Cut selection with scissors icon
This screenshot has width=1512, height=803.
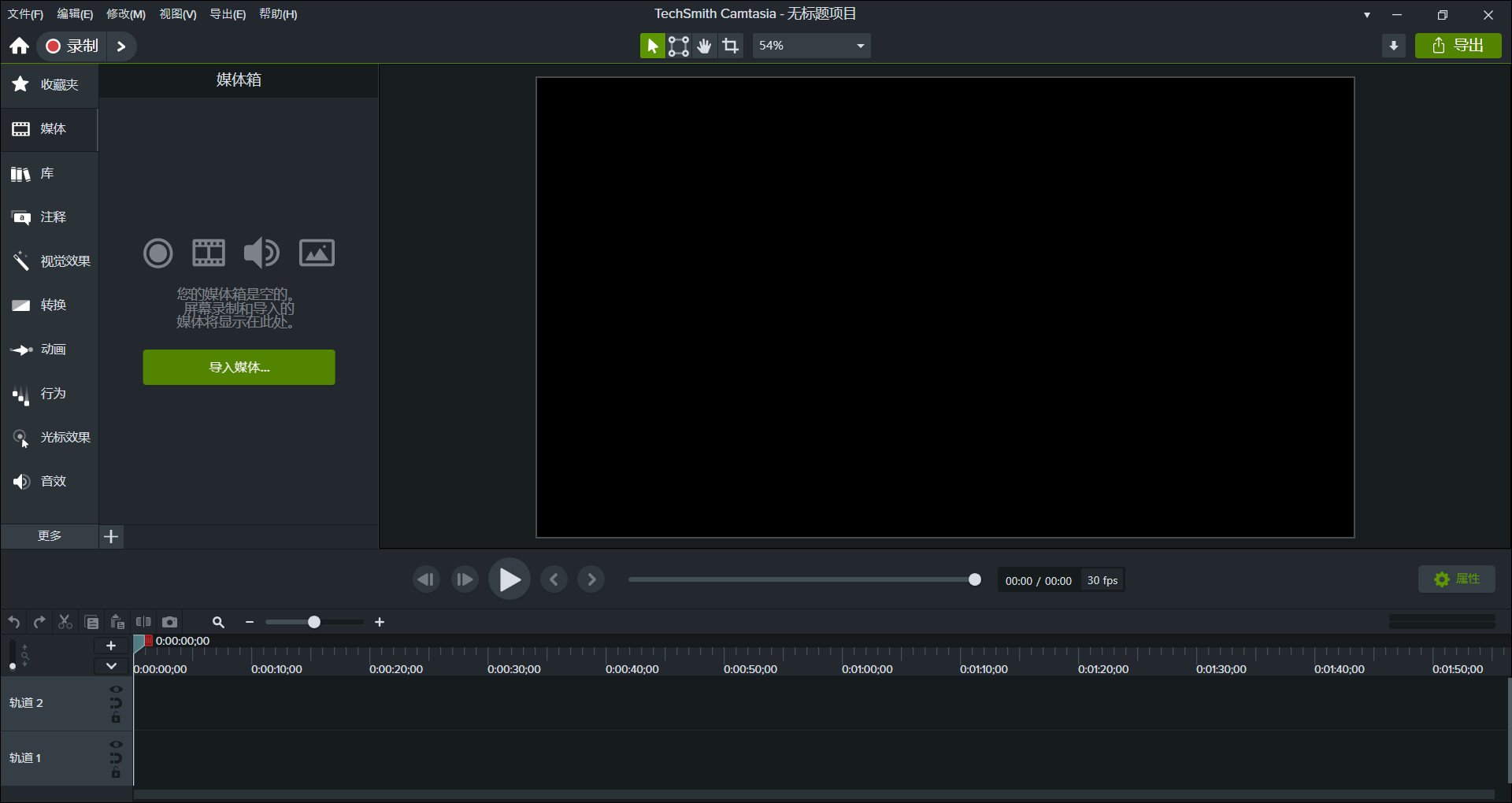65,623
